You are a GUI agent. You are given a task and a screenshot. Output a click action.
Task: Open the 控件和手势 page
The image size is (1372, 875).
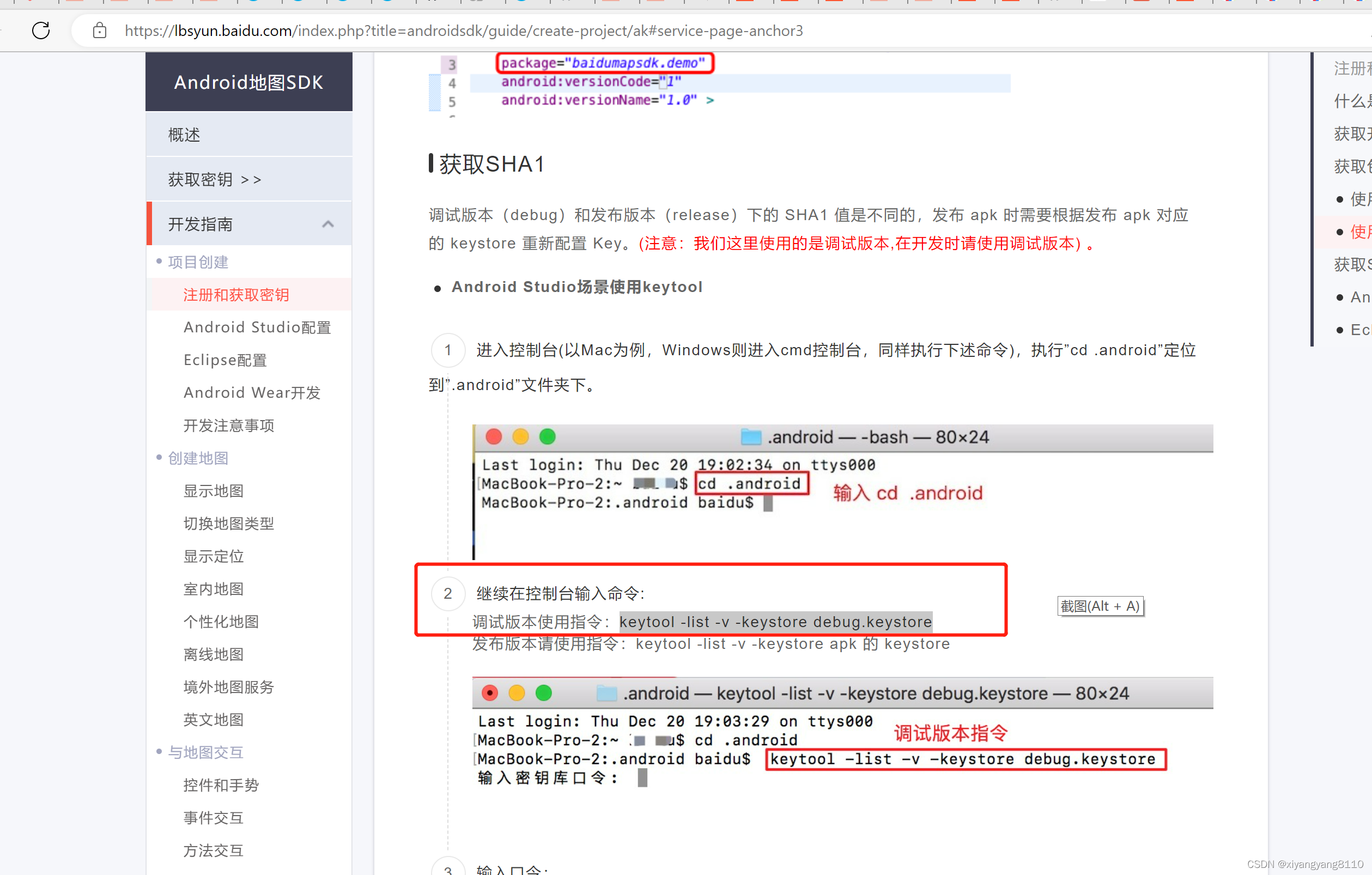221,785
